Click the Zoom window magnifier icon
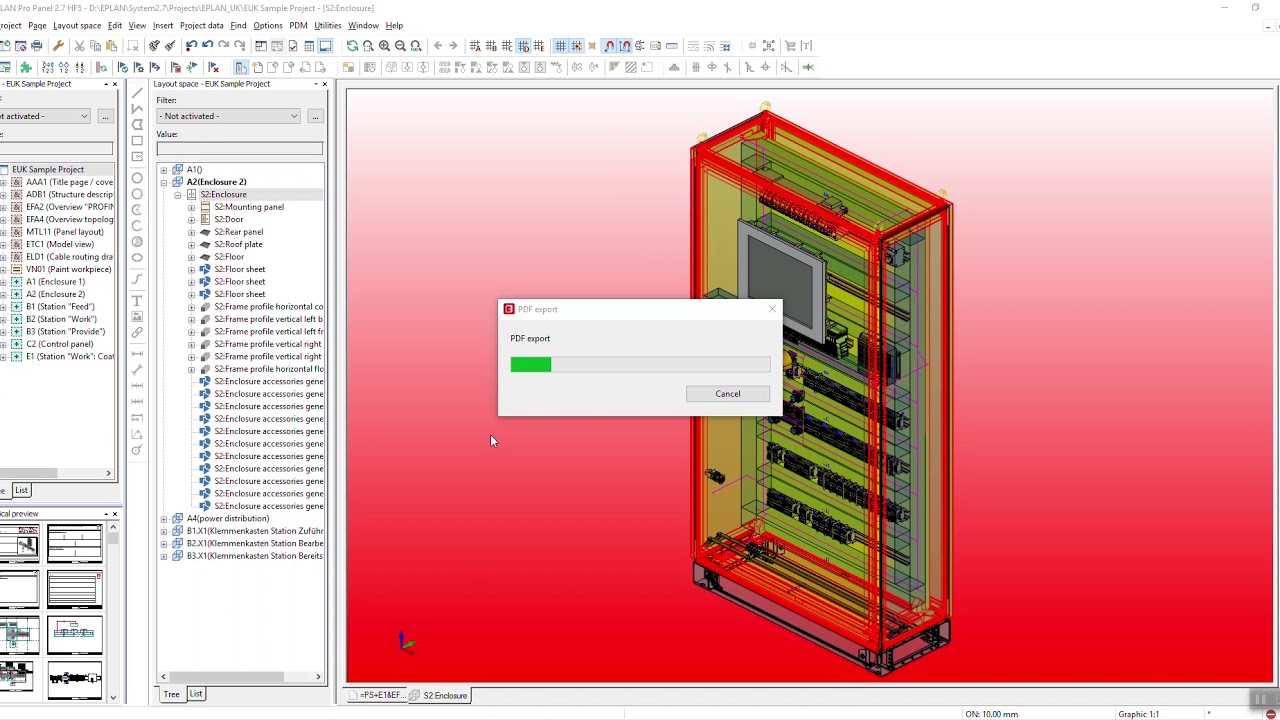The height and width of the screenshot is (720, 1280). (368, 46)
